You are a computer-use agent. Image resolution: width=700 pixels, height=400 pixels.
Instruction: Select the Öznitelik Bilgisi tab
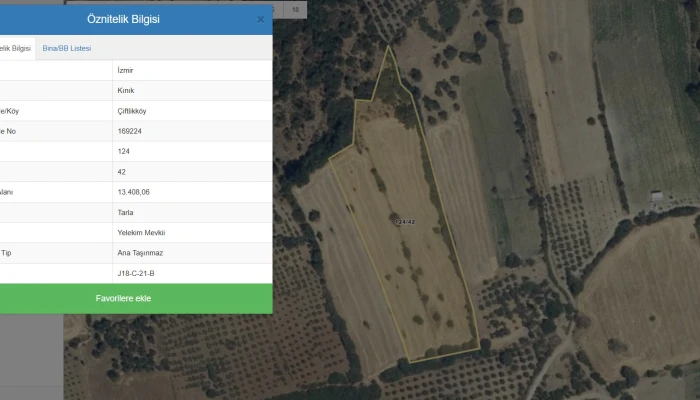15,48
